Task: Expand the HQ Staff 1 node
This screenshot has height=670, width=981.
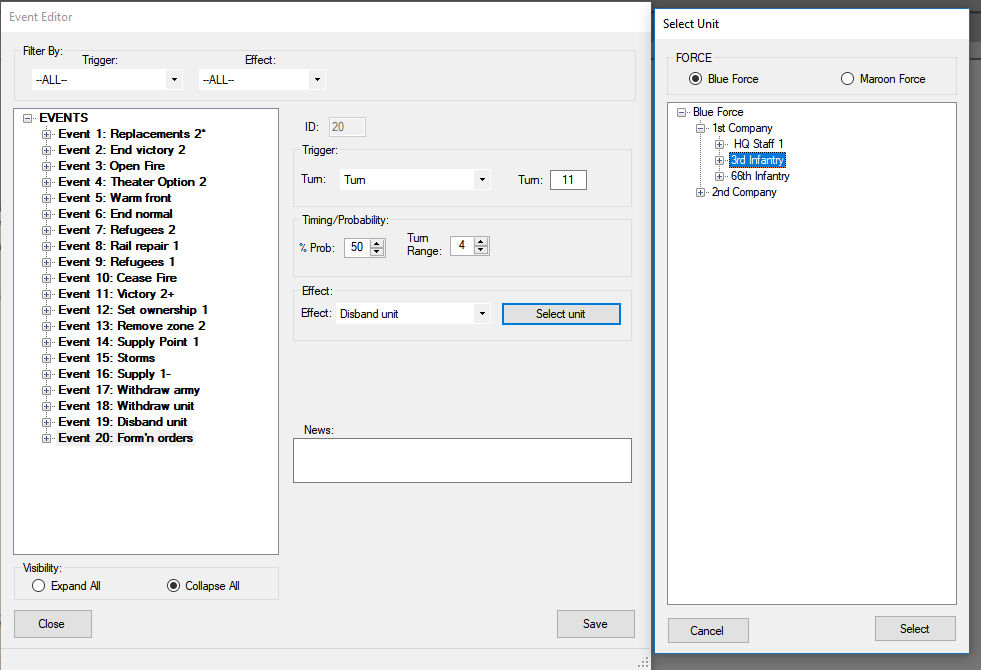Action: click(719, 145)
